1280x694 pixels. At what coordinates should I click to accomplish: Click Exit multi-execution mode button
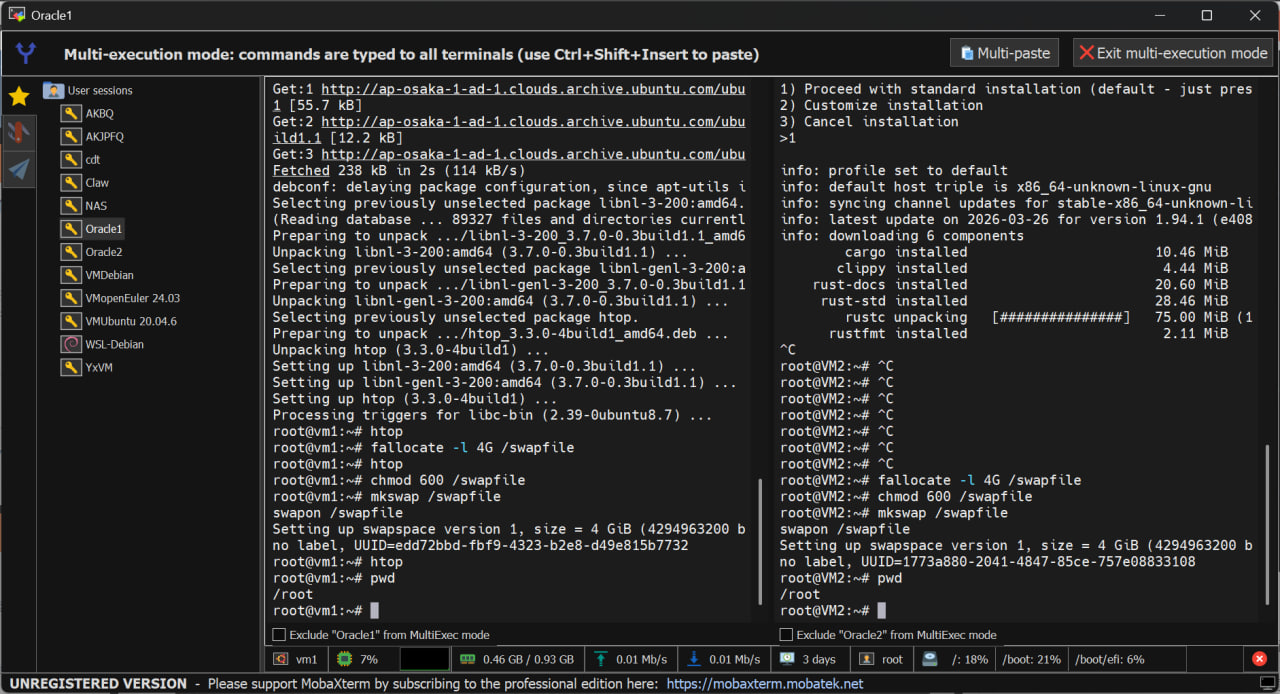tap(1173, 53)
